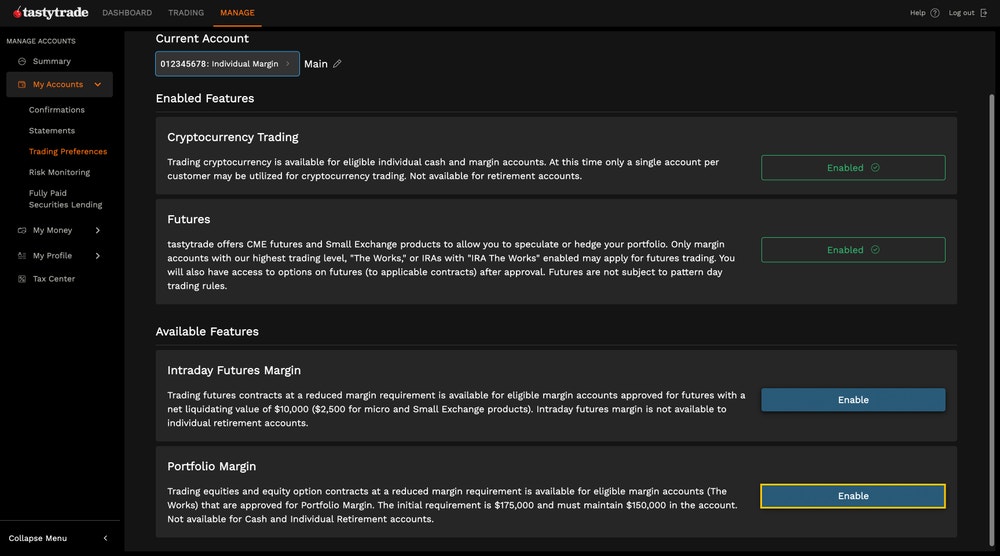
Task: Click the Intraday Futures Margin heading
Action: (x=234, y=370)
